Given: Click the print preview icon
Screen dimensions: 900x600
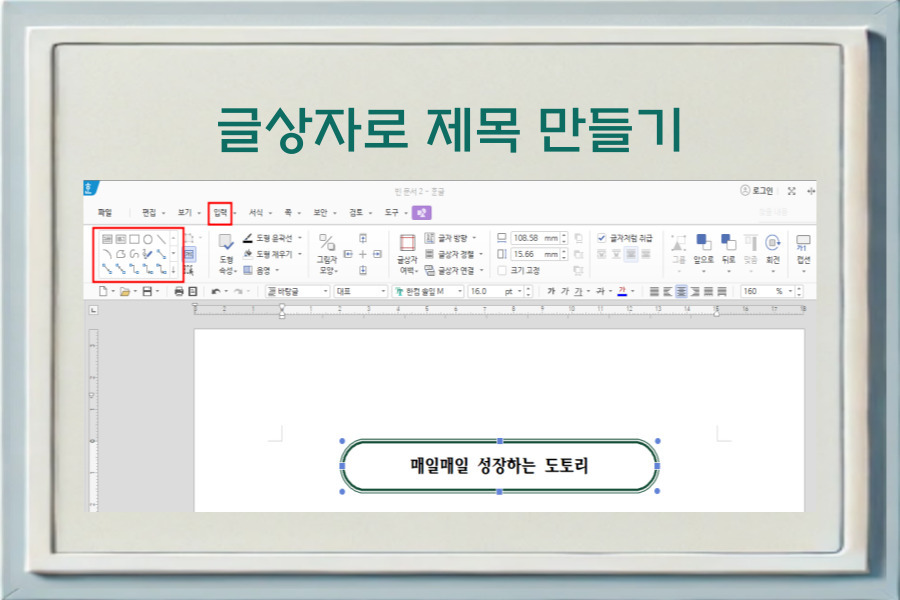Looking at the screenshot, I should [193, 292].
